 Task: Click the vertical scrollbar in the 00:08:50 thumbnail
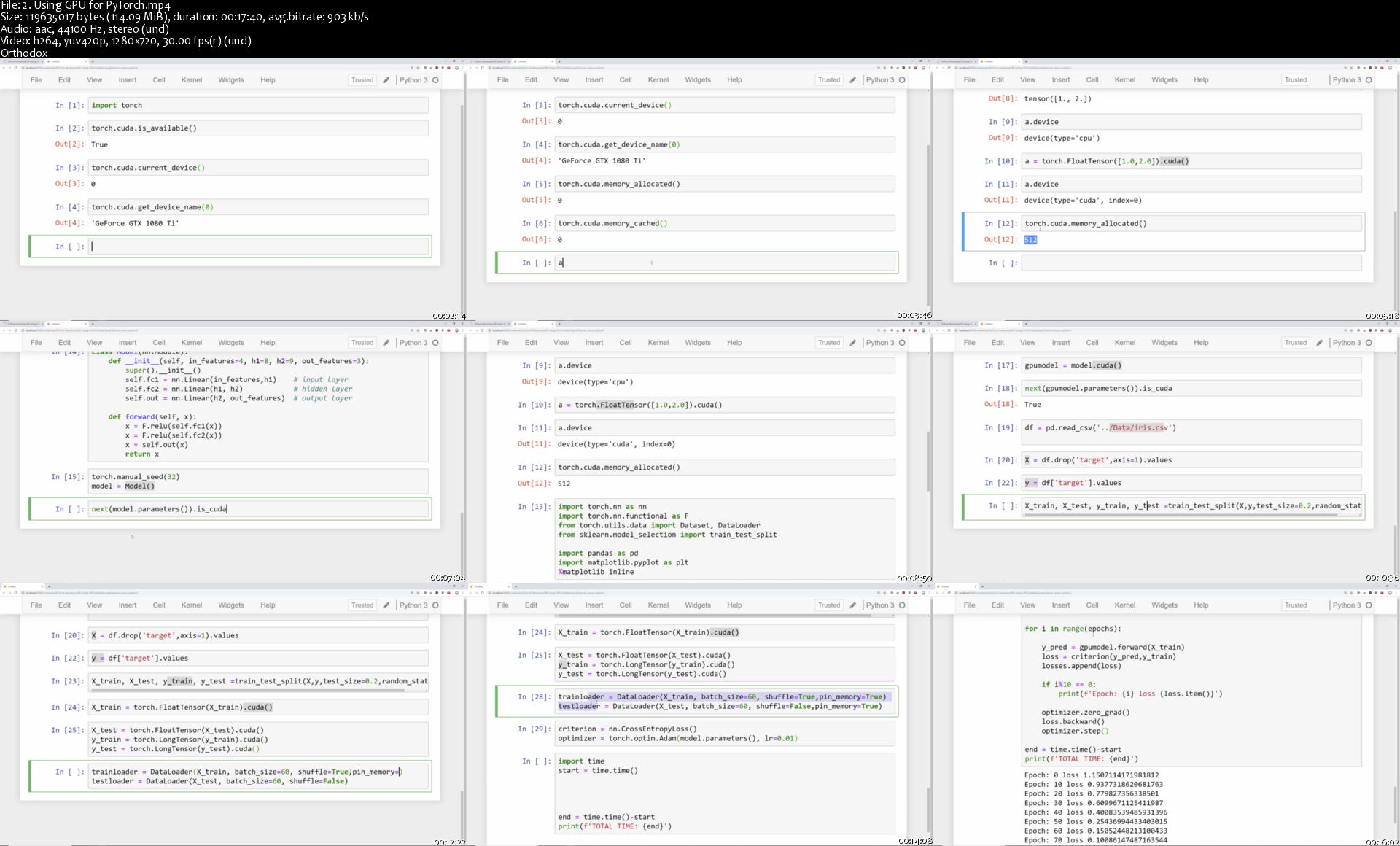928,459
